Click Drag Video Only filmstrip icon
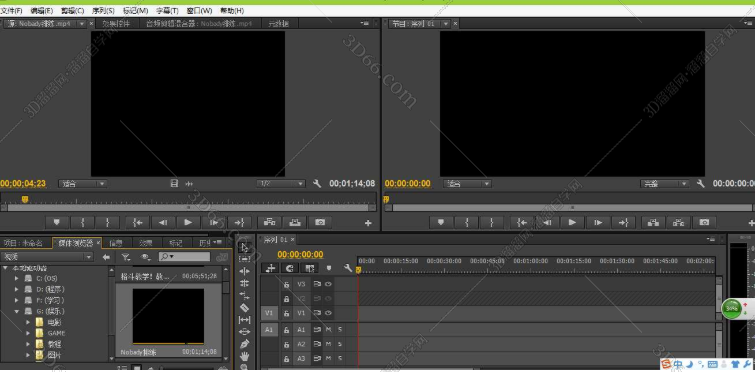The image size is (755, 372). pyautogui.click(x=174, y=183)
